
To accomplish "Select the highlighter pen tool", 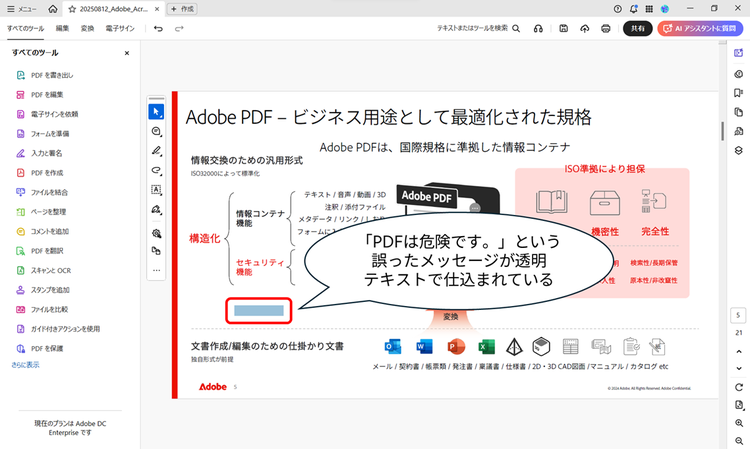I will point(156,151).
